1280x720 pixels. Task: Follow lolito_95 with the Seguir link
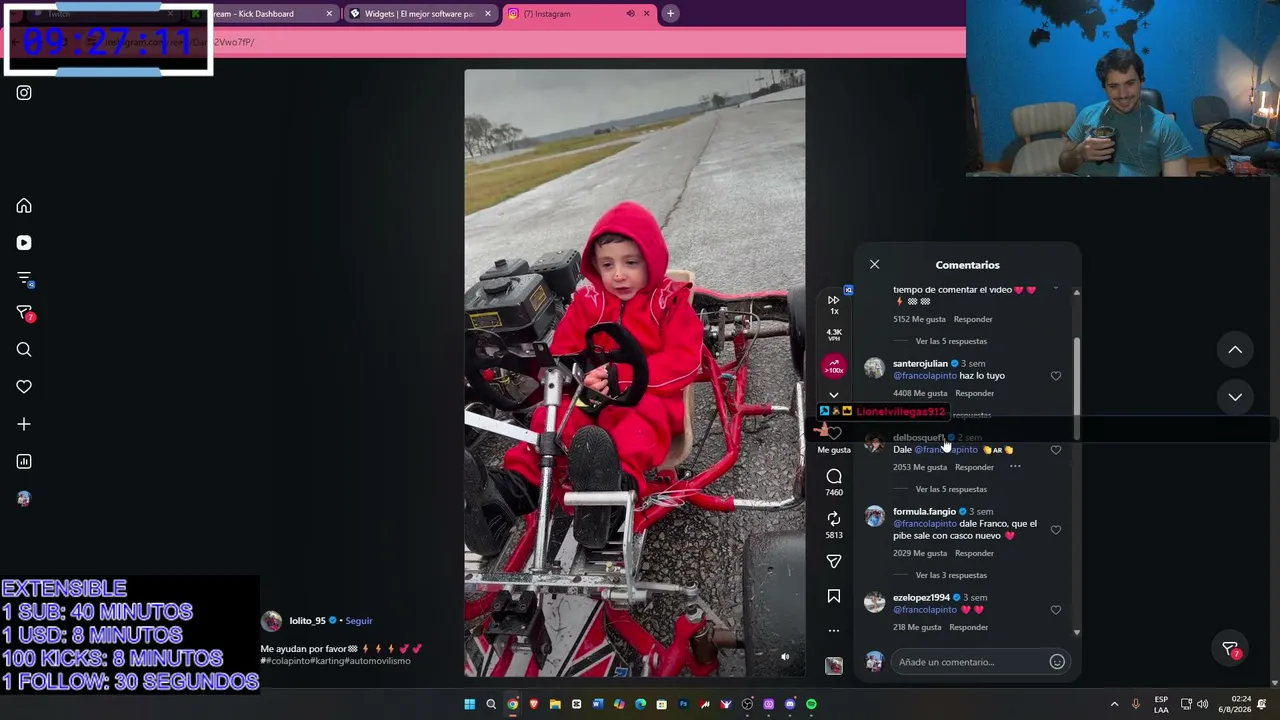pyautogui.click(x=359, y=621)
